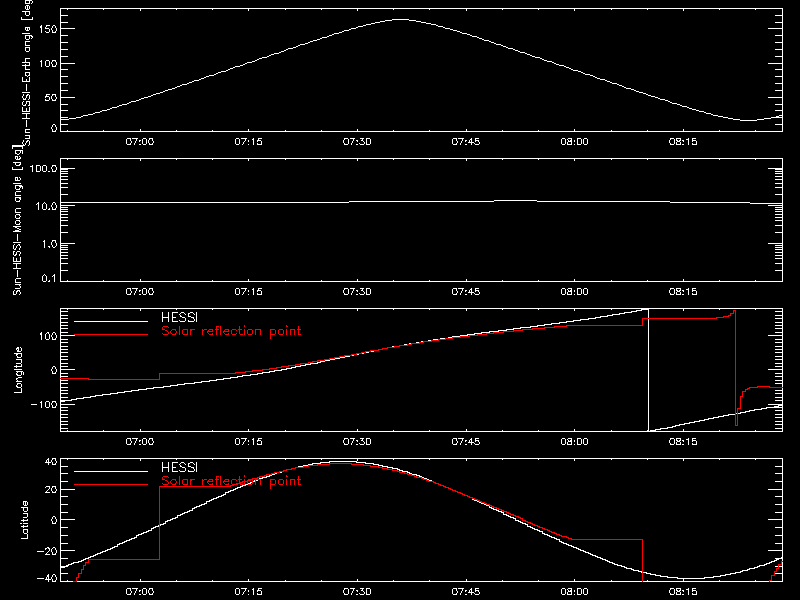Click the vertical white longitude wrap line
Viewport: 800px width, 600px height.
(x=648, y=370)
